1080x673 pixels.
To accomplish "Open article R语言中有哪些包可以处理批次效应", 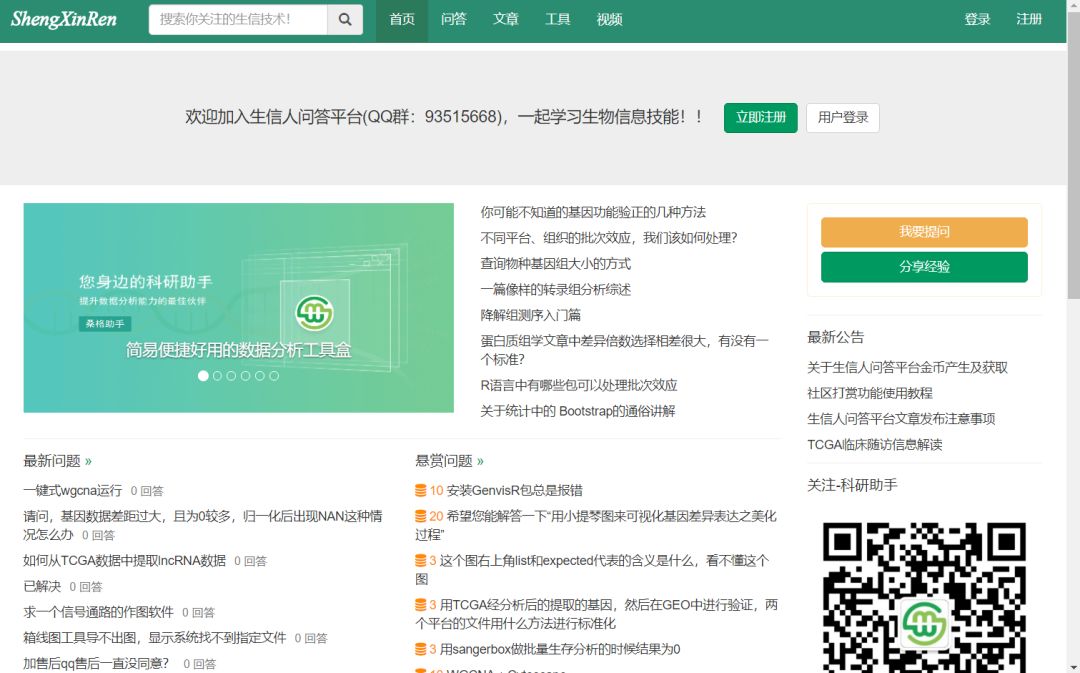I will [x=579, y=386].
